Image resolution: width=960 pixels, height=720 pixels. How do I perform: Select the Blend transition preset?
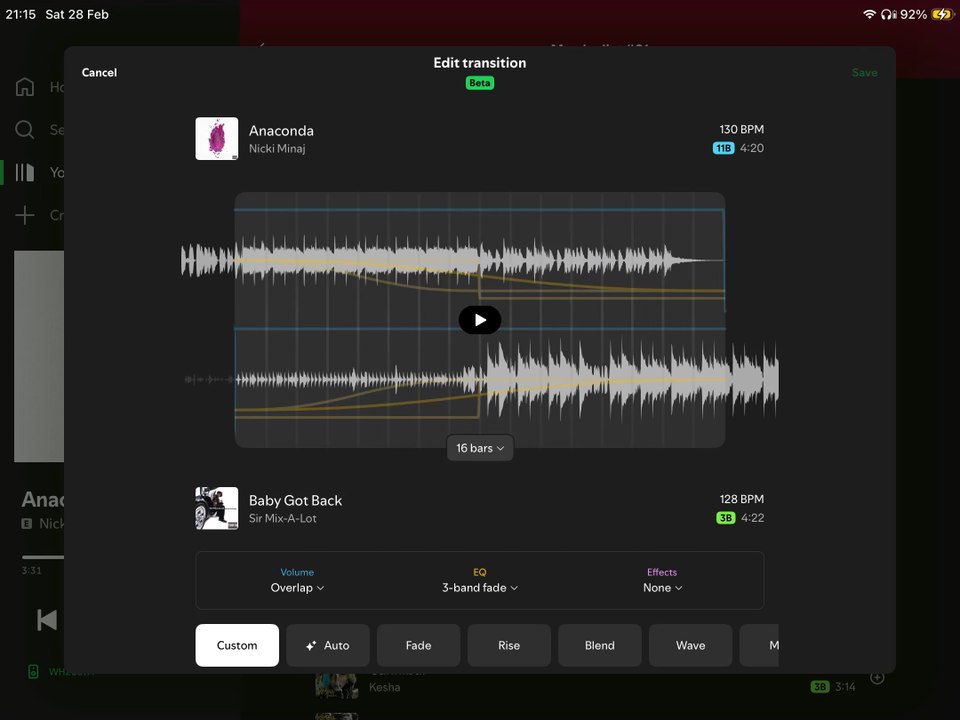599,645
